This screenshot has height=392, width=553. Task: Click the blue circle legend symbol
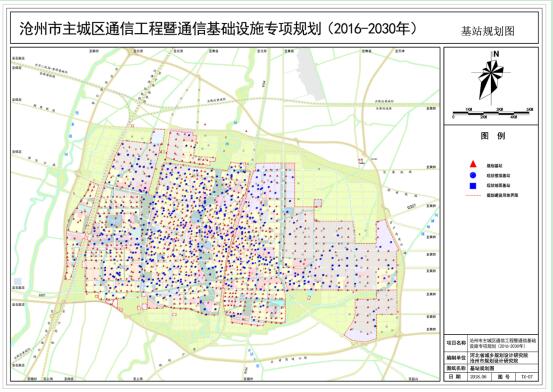click(473, 175)
